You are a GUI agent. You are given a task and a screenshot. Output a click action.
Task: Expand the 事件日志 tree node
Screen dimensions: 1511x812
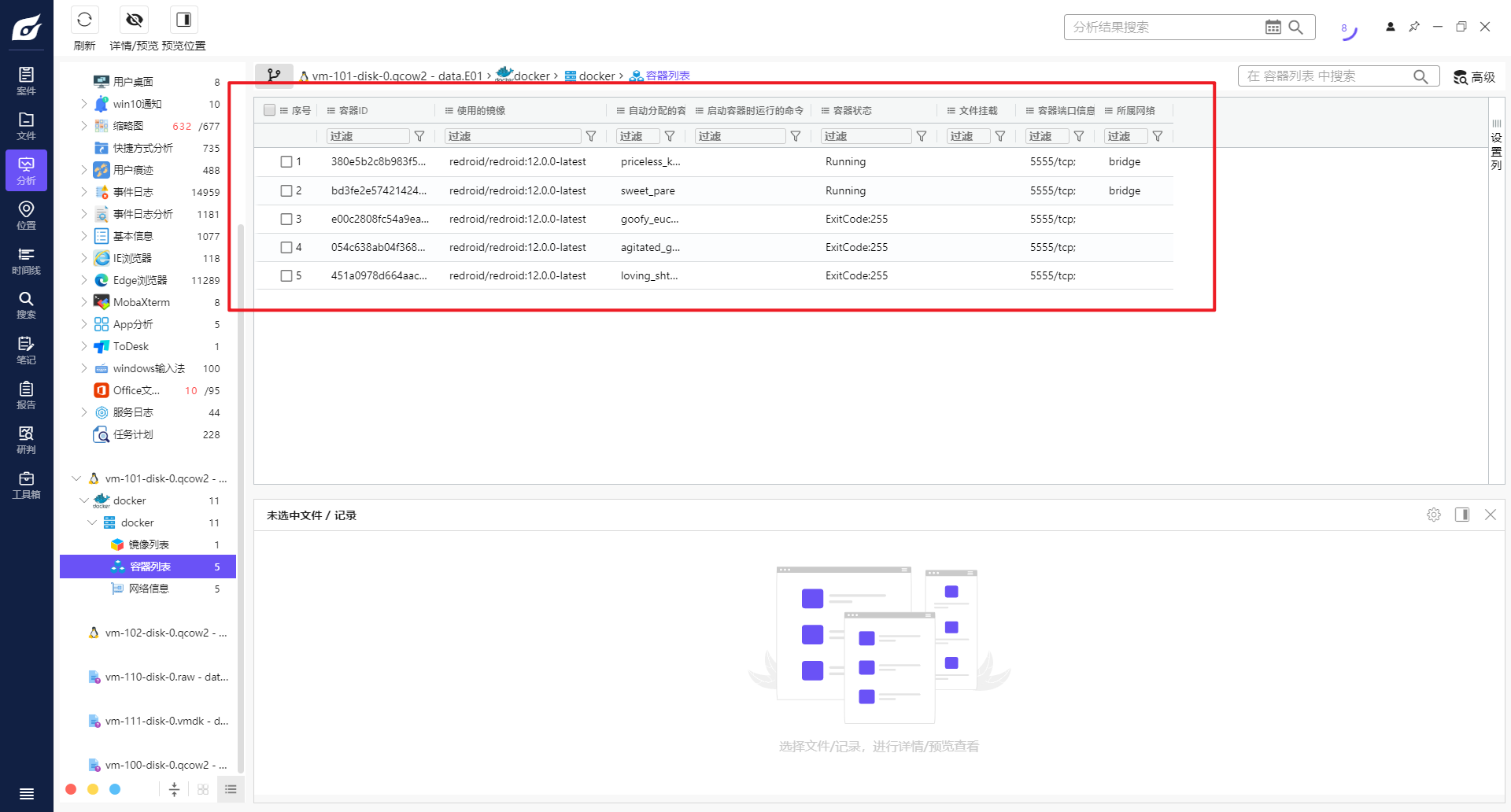pyautogui.click(x=84, y=192)
